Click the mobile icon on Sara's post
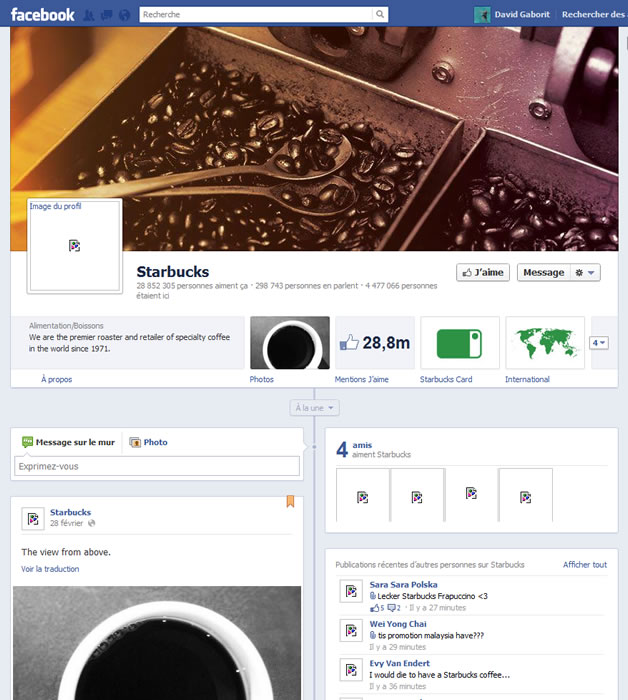 373,596
